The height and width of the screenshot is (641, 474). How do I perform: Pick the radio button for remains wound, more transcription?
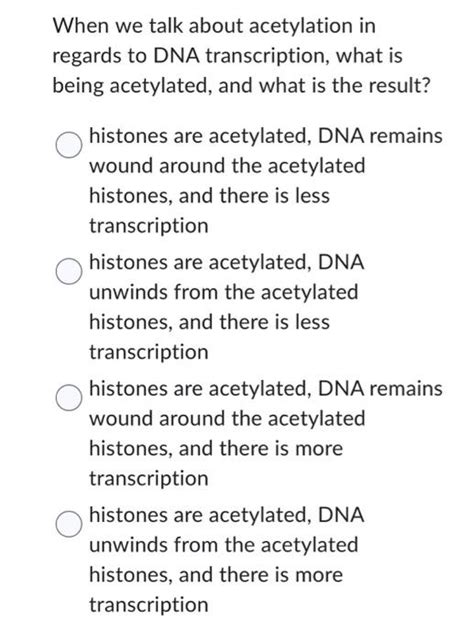point(69,397)
